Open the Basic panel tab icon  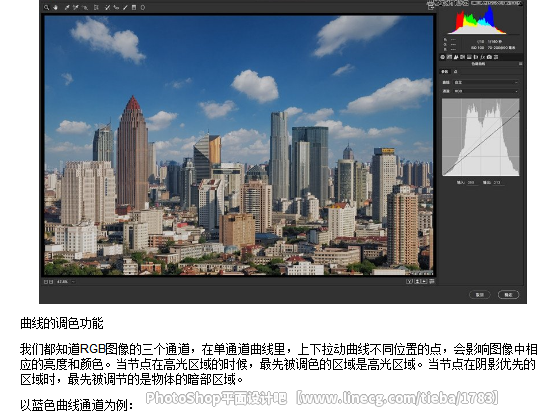tap(443, 57)
